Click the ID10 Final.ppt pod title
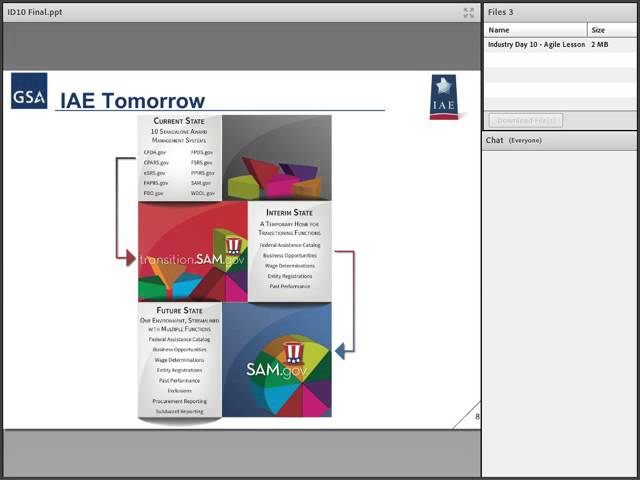This screenshot has width=640, height=480. [35, 12]
